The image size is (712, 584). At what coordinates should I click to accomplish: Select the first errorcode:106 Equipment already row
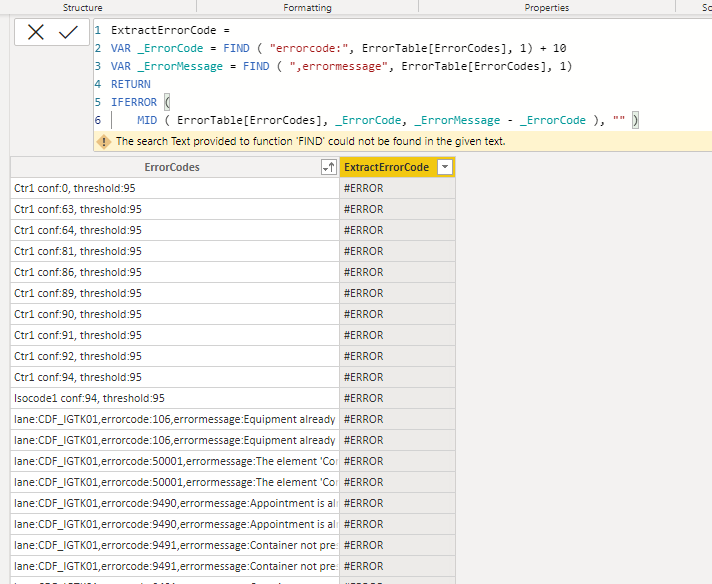pos(175,419)
